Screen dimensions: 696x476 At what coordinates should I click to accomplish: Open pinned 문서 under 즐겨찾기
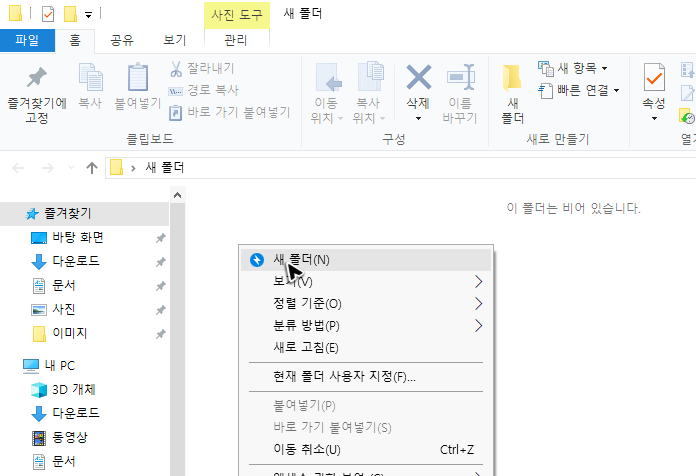pyautogui.click(x=63, y=285)
